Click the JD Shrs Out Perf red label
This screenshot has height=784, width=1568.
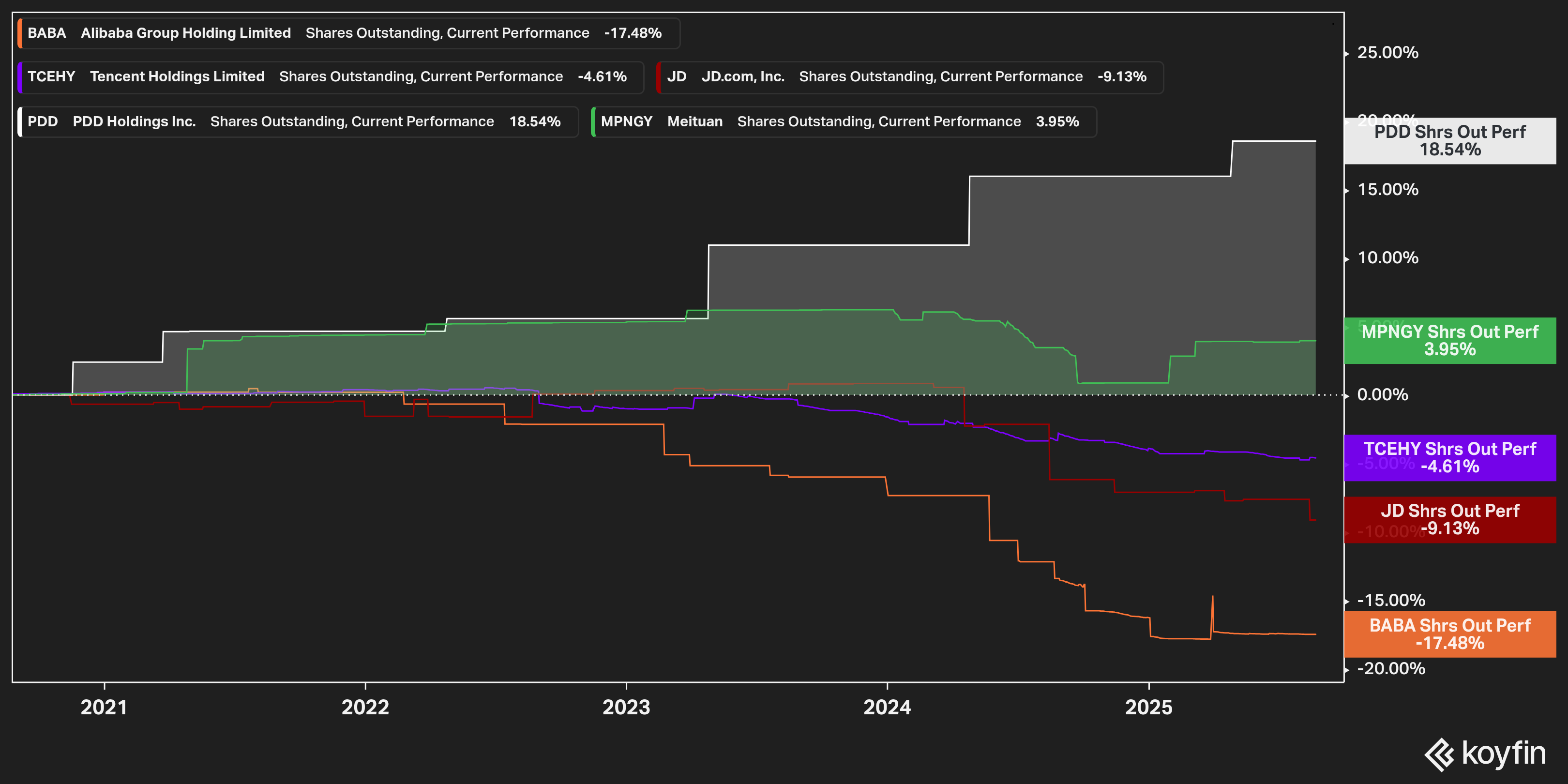coord(1449,519)
